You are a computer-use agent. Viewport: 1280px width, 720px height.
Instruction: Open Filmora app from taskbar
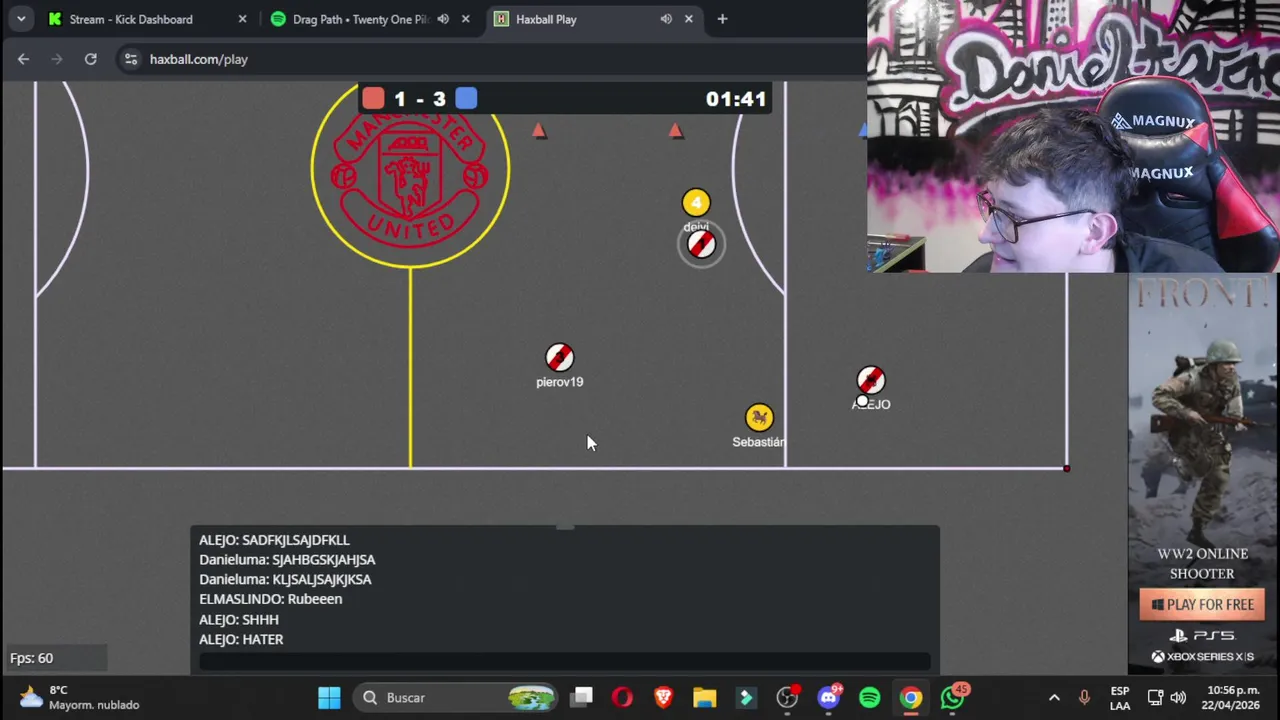[x=746, y=697]
